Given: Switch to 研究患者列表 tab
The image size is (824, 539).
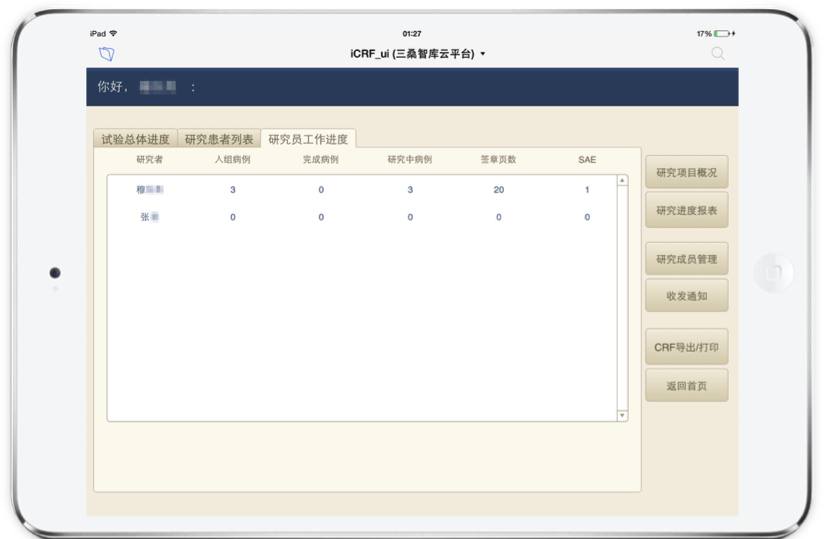Looking at the screenshot, I should tap(219, 139).
